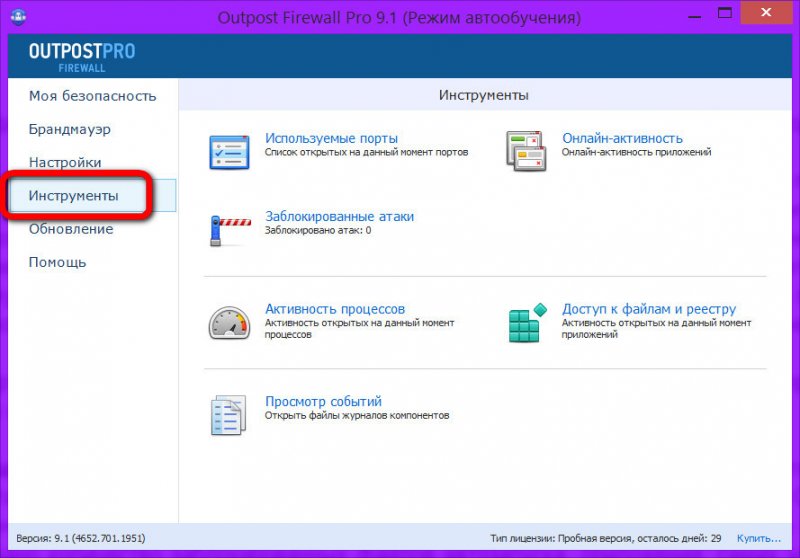Image resolution: width=800 pixels, height=558 pixels.
Task: Click the Outpost app icon in title bar
Action: point(18,17)
